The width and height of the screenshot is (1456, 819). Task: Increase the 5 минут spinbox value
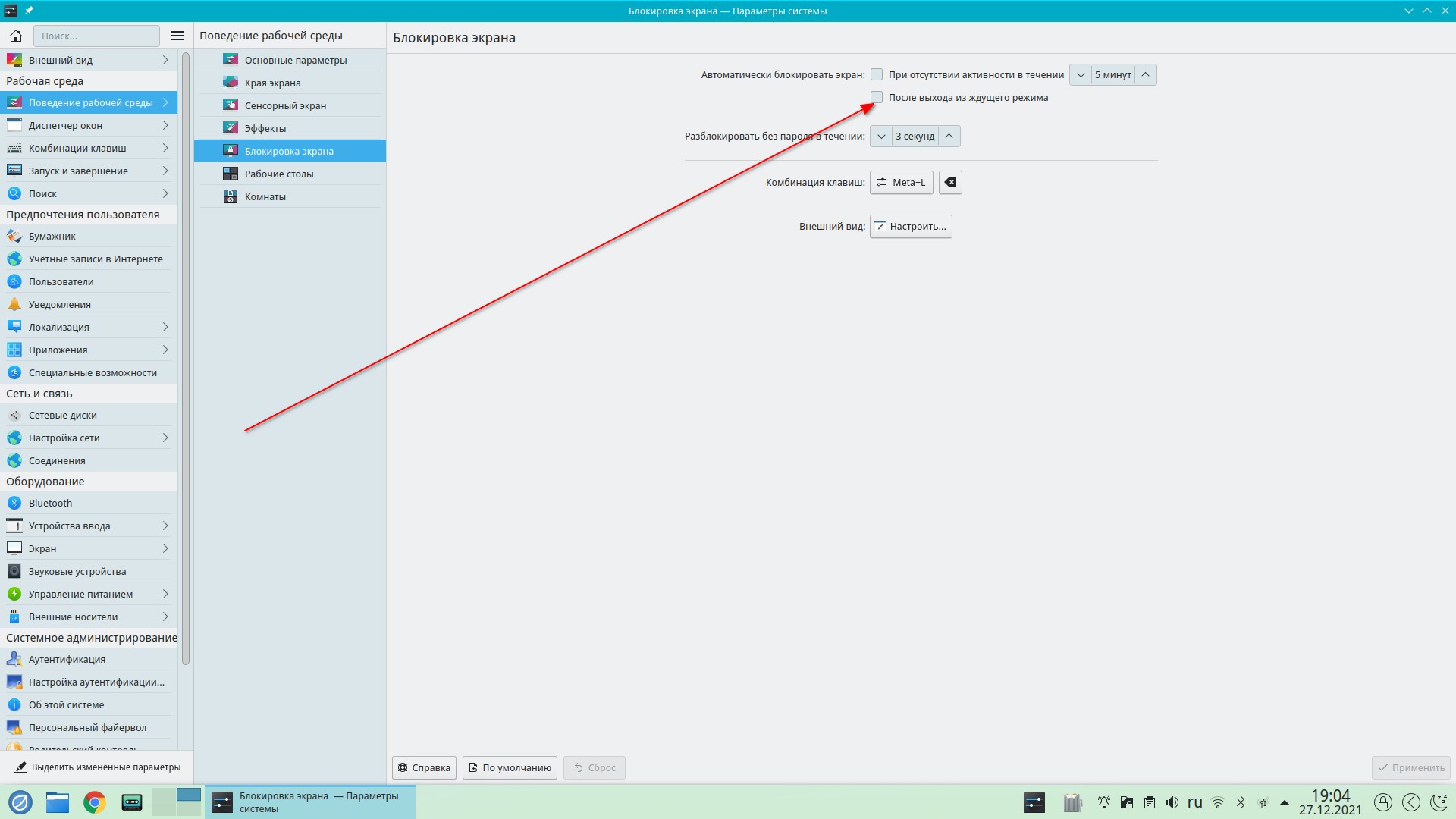1145,74
